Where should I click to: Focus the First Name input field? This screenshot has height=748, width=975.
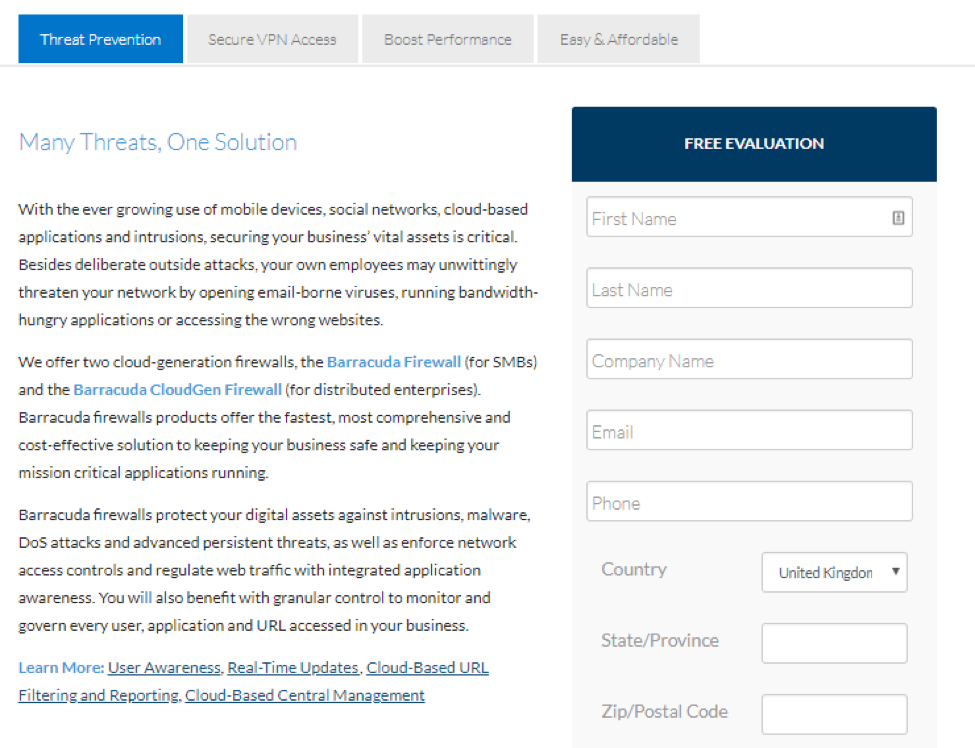point(735,218)
